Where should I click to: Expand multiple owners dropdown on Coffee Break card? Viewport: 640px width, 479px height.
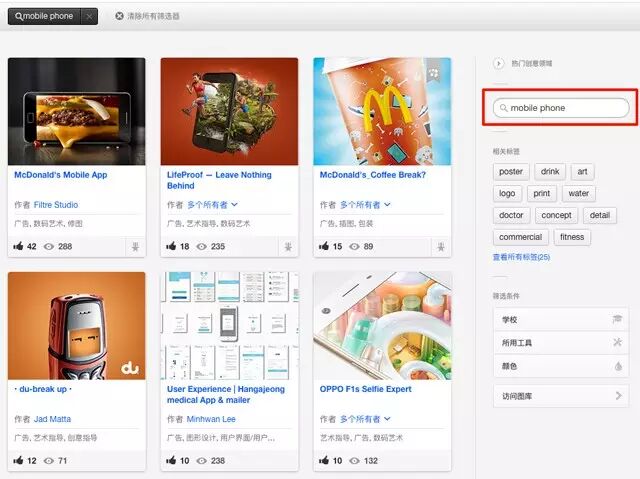pos(365,205)
